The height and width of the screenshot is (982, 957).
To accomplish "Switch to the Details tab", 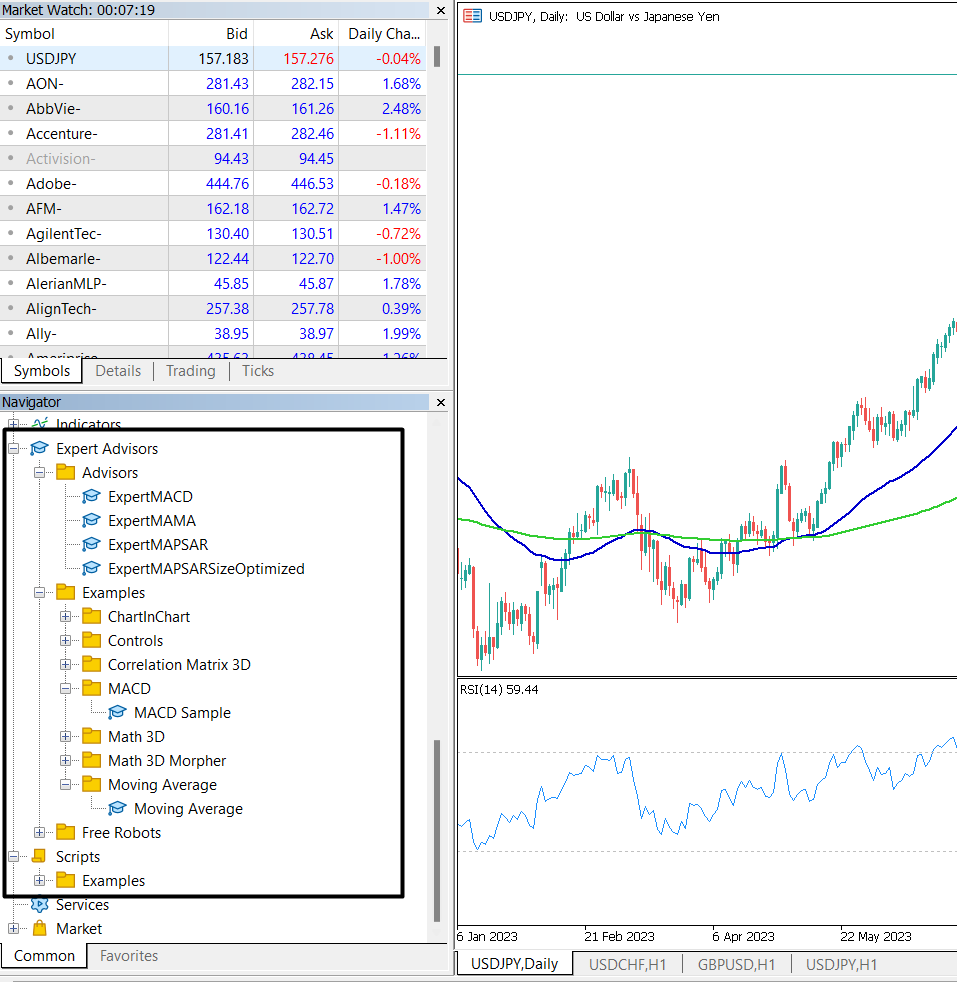I will (118, 371).
